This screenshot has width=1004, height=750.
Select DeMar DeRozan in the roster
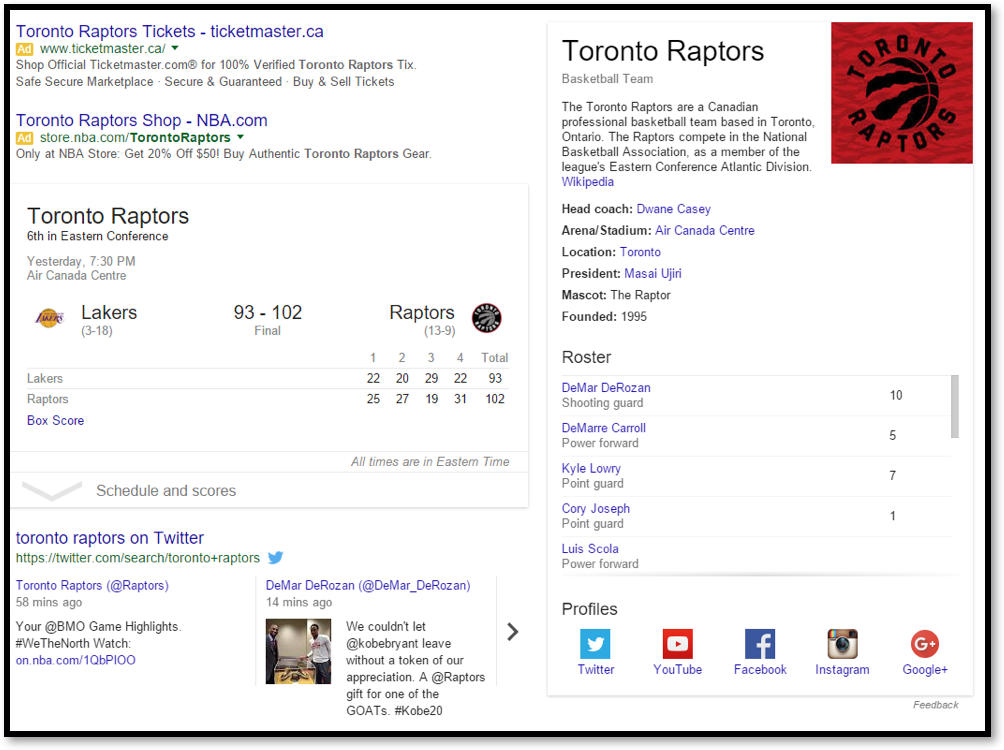click(606, 387)
